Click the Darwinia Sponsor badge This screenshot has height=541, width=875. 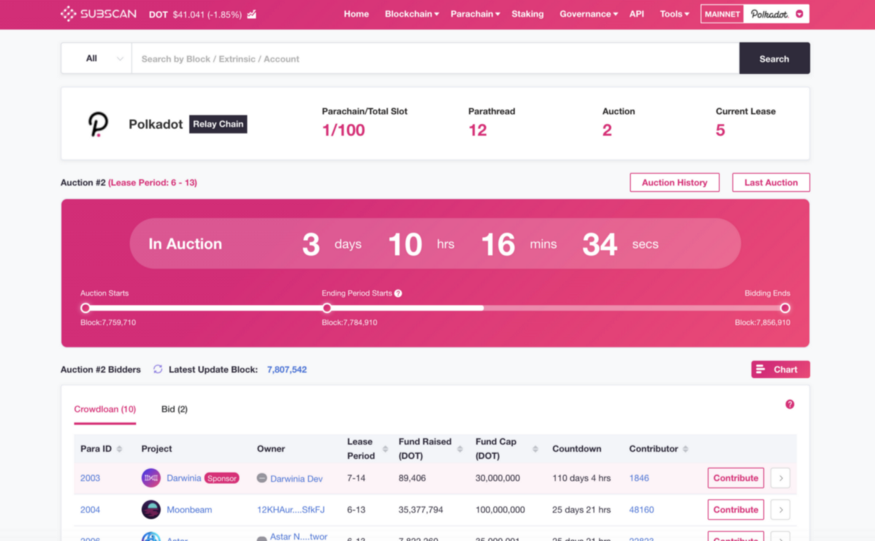coord(222,478)
